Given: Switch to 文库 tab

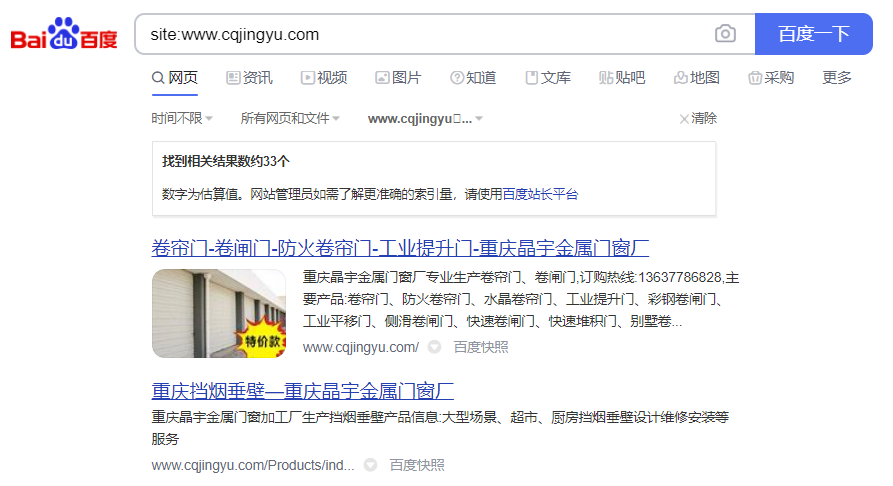Looking at the screenshot, I should pyautogui.click(x=548, y=77).
